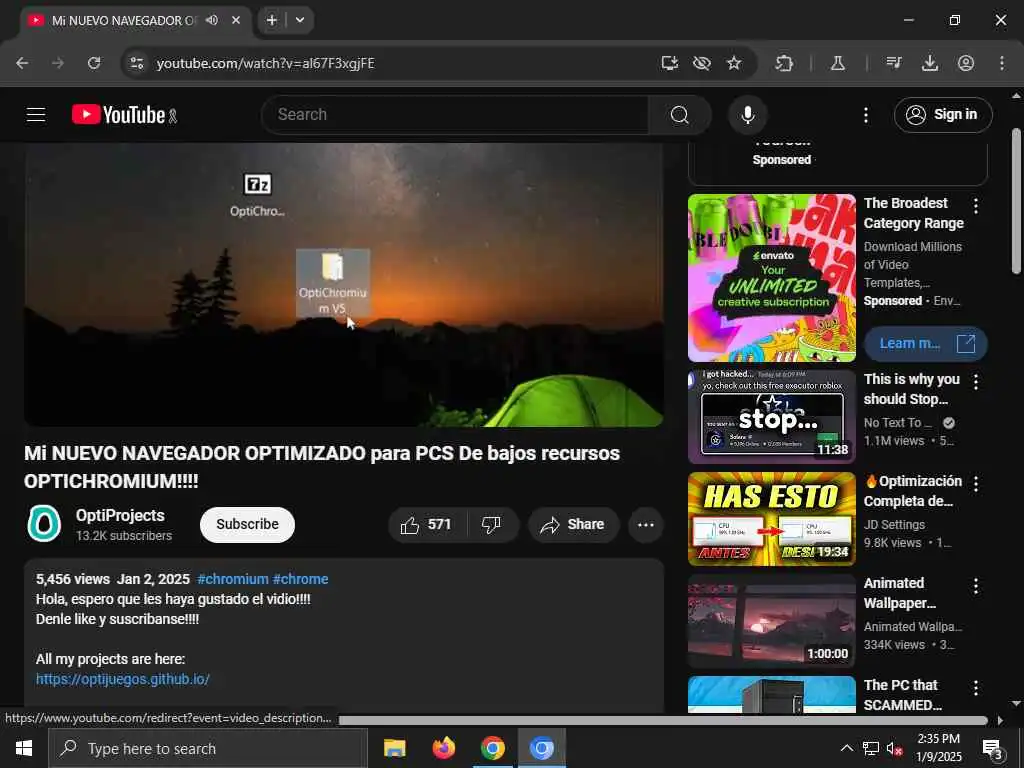Screen dimensions: 1024x768
Task: Click the Sign in button
Action: 943,115
